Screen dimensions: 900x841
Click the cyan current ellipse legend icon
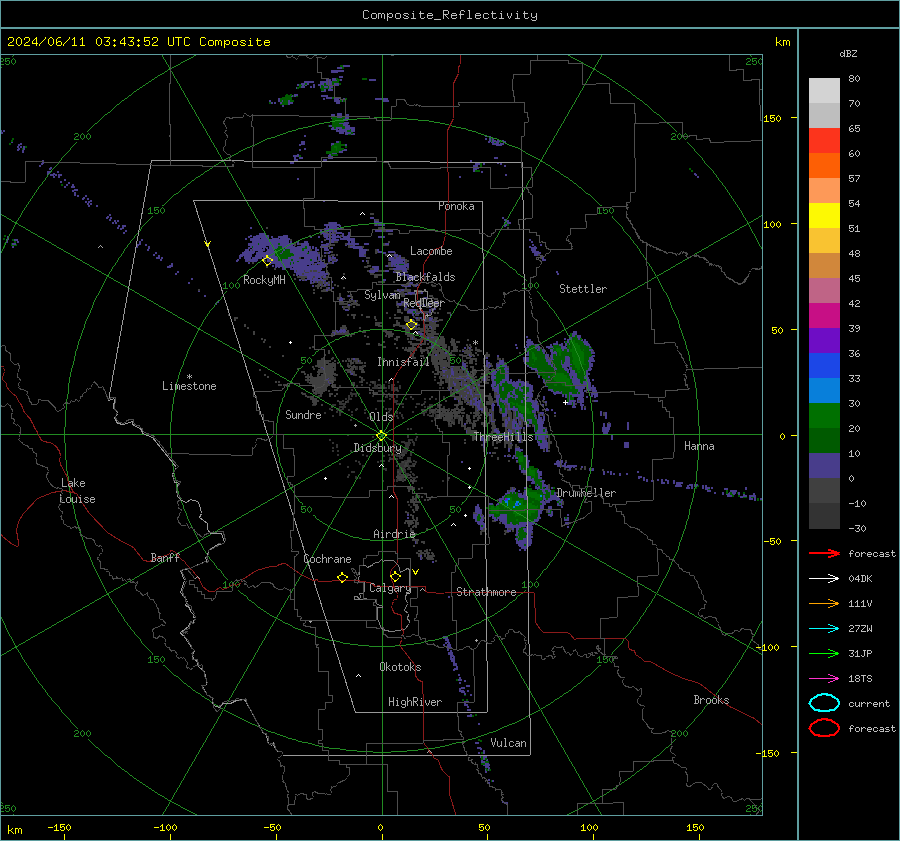824,703
